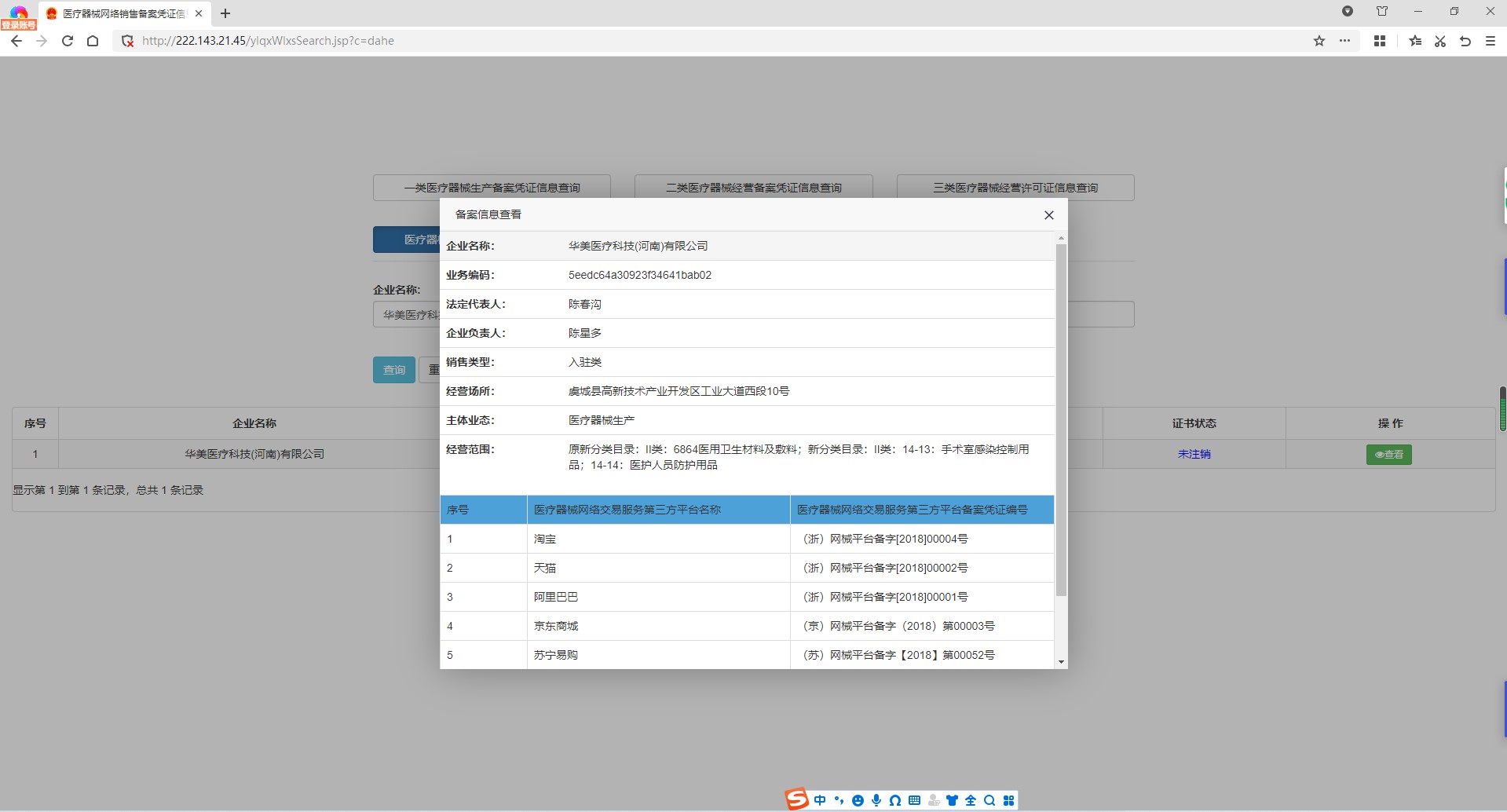
Task: Click the 天猫 platform row
Action: pyautogui.click(x=747, y=568)
